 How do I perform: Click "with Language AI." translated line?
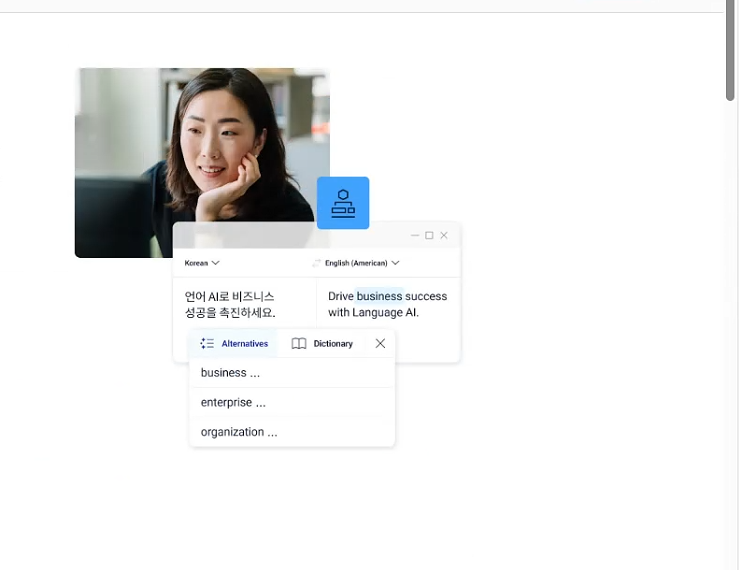click(373, 312)
